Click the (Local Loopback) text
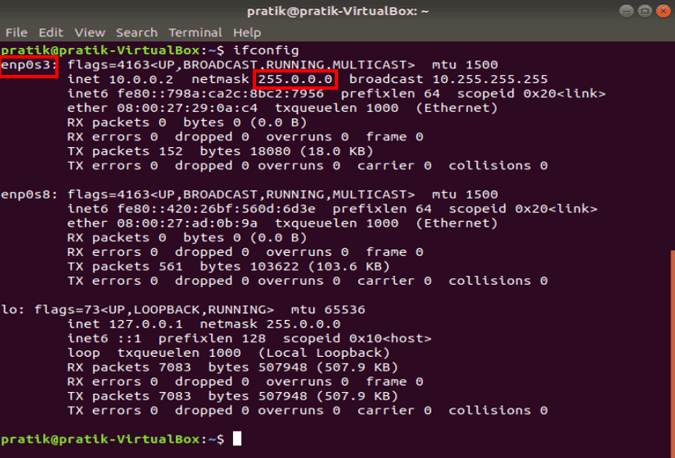The width and height of the screenshot is (675, 458). pyautogui.click(x=324, y=353)
